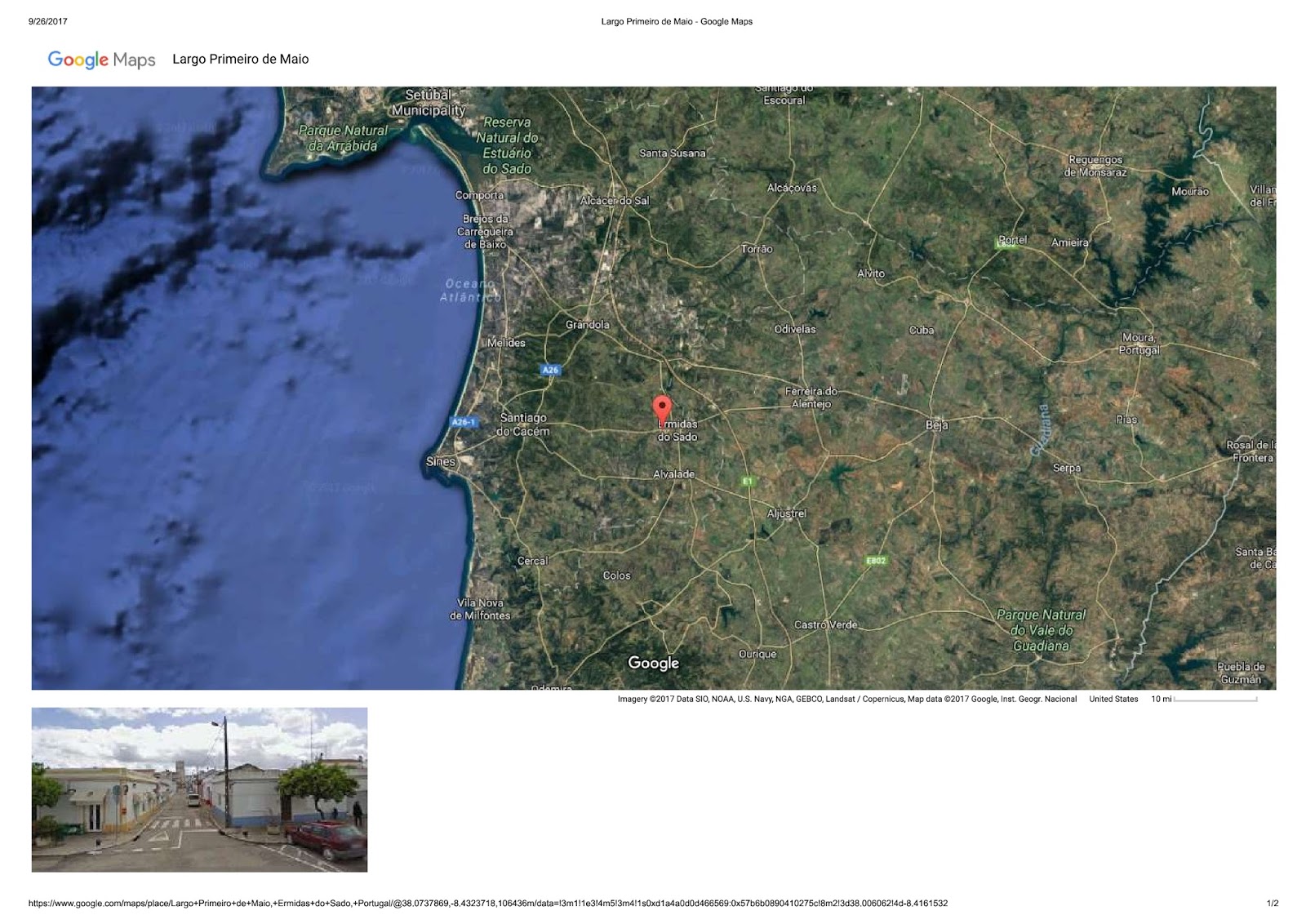Open the Street View thumbnail photo
The height and width of the screenshot is (924, 1306).
pyautogui.click(x=199, y=789)
